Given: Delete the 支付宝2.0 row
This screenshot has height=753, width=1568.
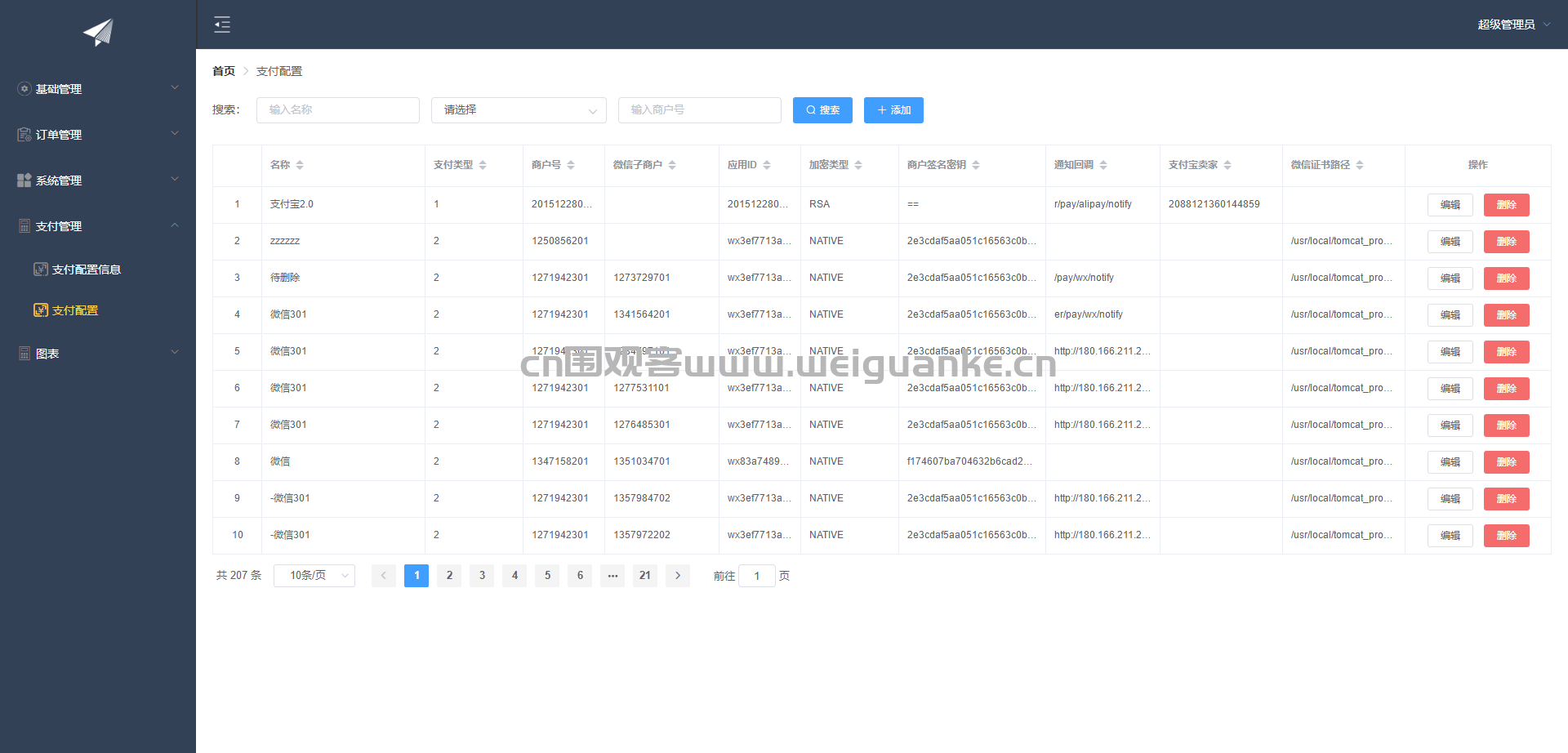Looking at the screenshot, I should coord(1507,205).
